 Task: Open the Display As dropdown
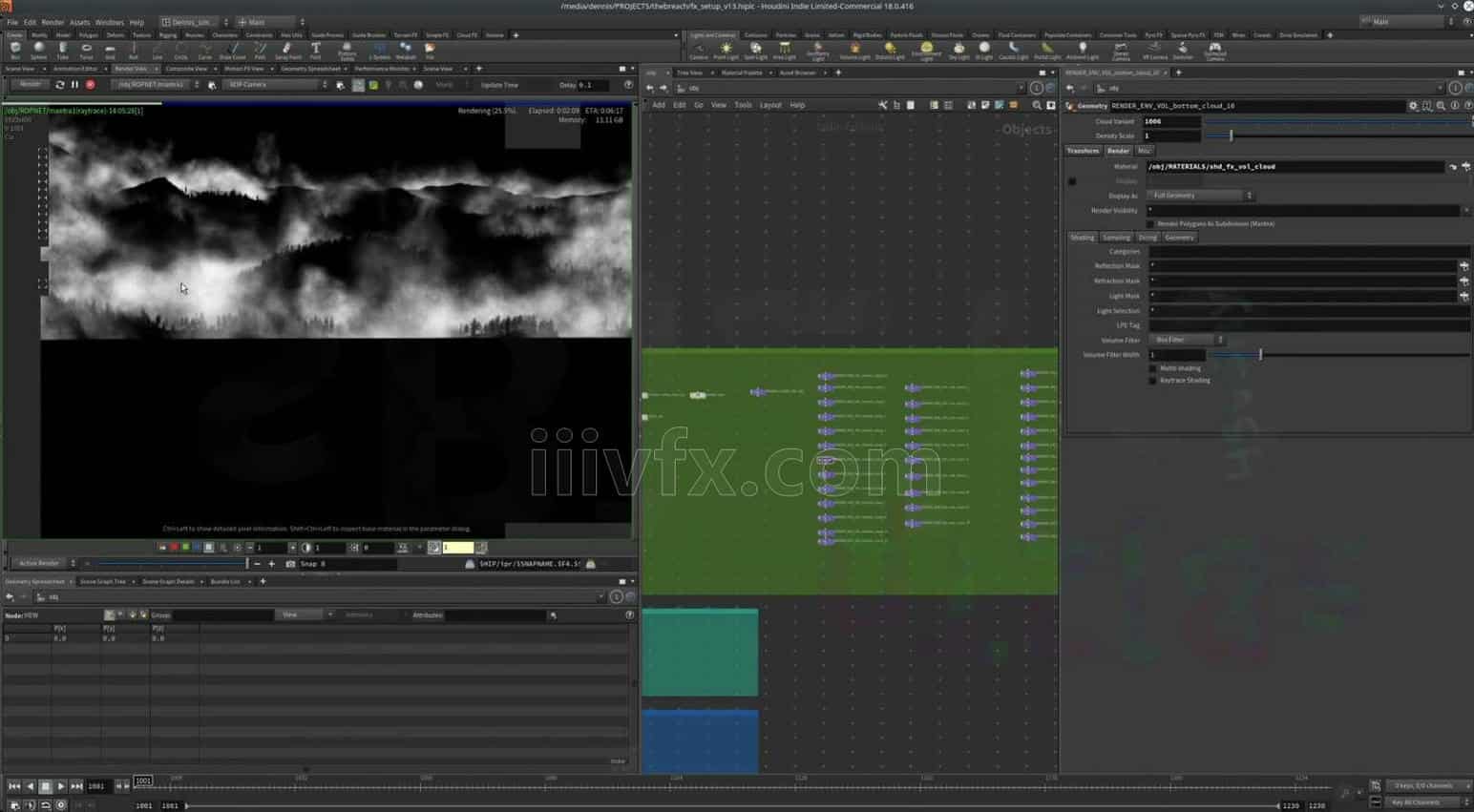click(1200, 196)
